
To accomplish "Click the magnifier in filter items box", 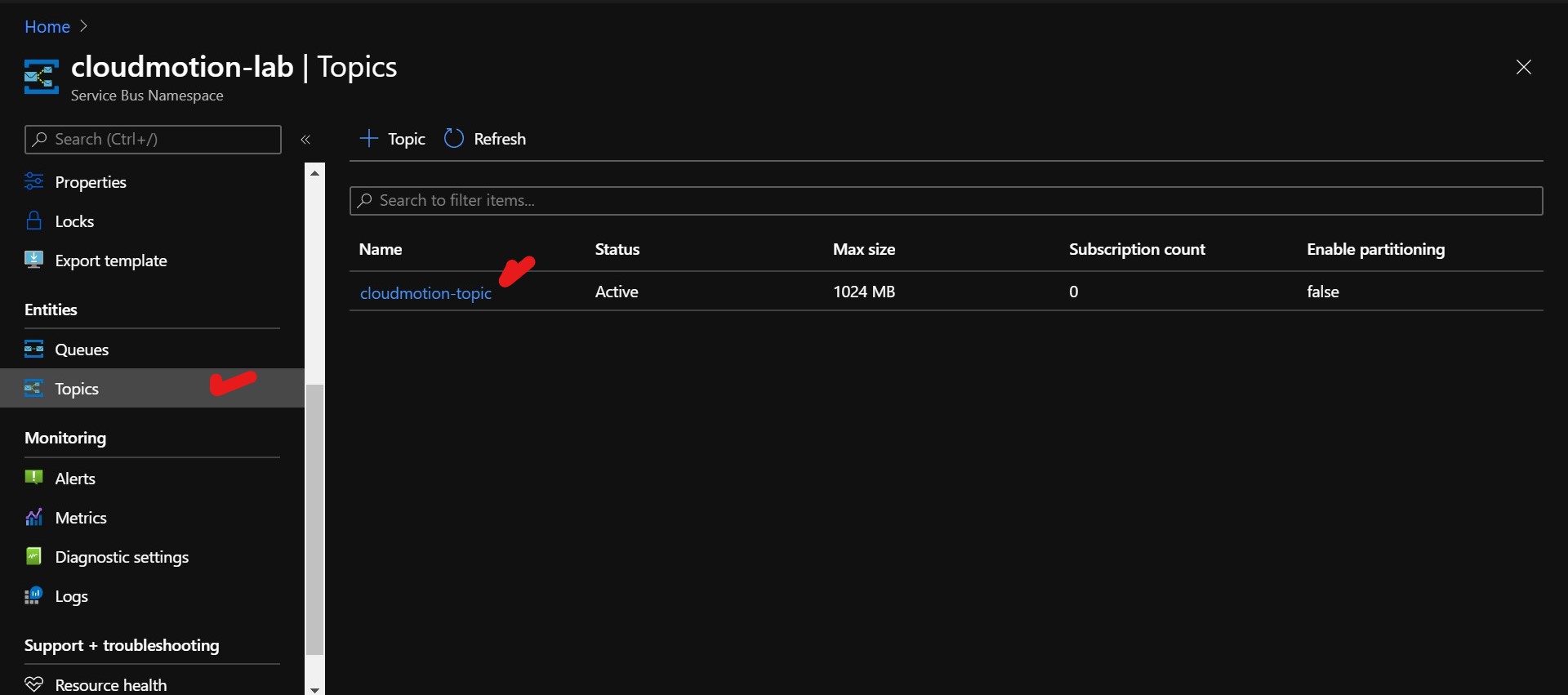I will pos(365,200).
